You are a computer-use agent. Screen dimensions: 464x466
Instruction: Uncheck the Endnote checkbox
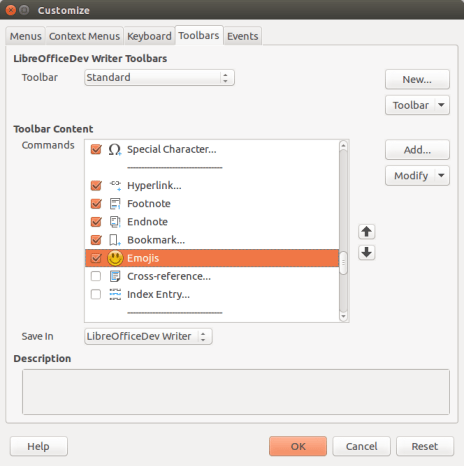pos(96,222)
